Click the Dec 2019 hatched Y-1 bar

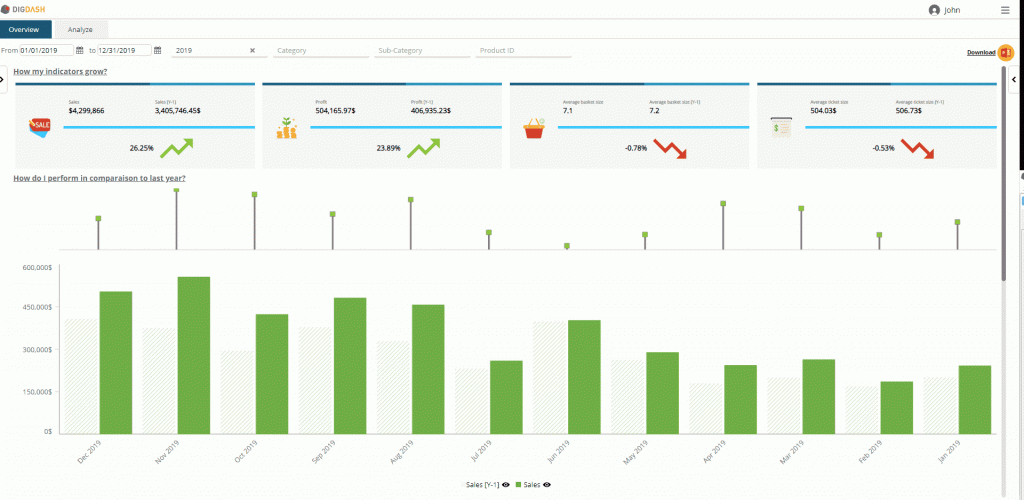(x=82, y=377)
